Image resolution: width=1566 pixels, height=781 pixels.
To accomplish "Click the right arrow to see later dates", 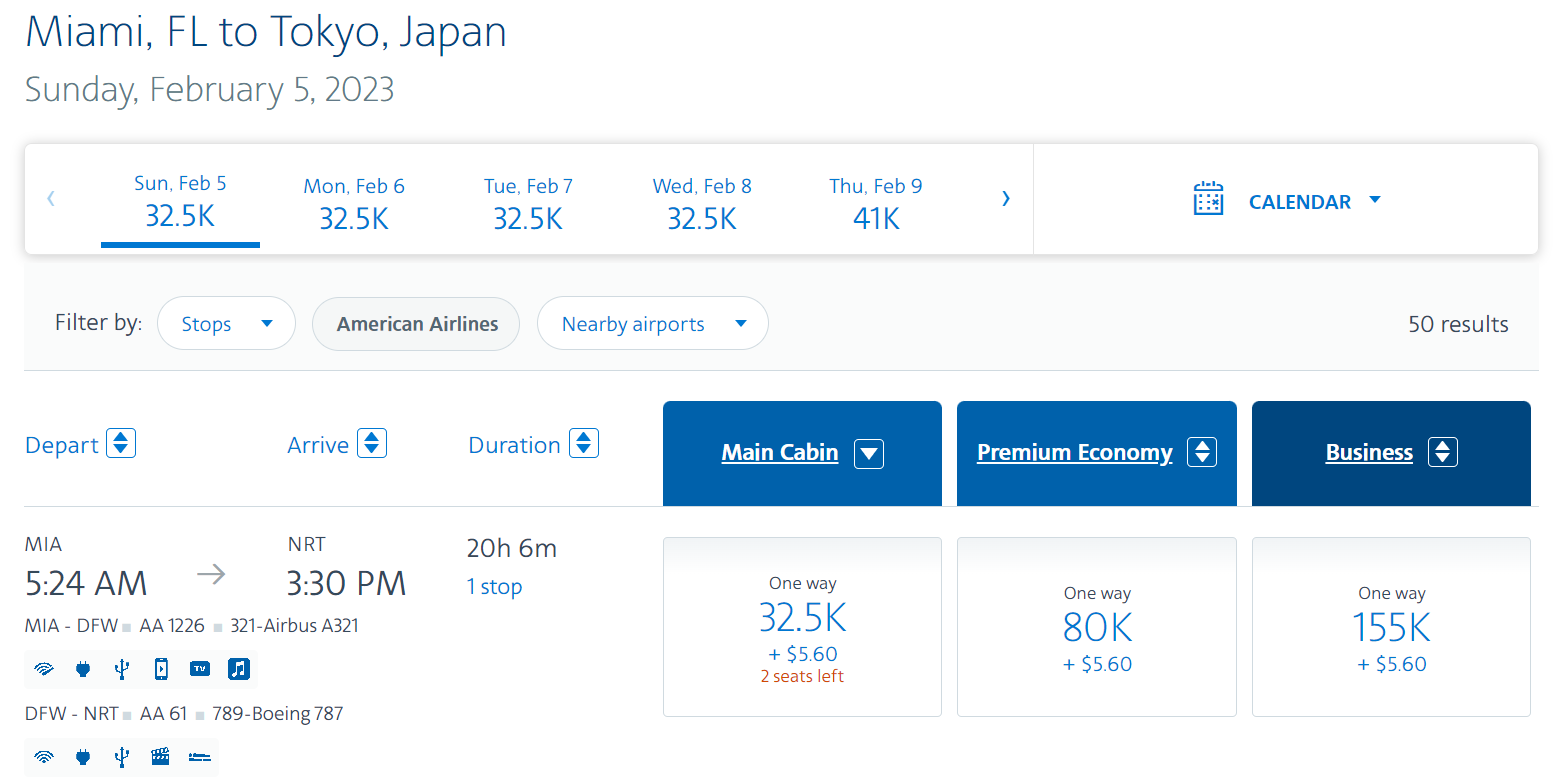I will pyautogui.click(x=1006, y=198).
